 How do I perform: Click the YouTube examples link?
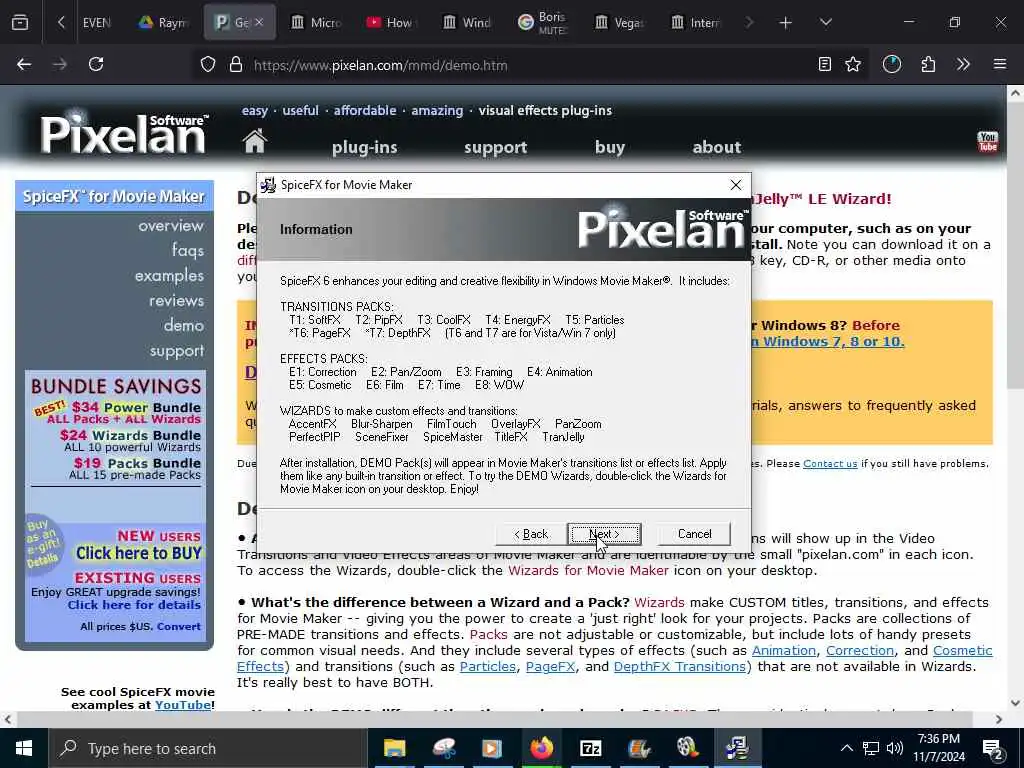(182, 705)
